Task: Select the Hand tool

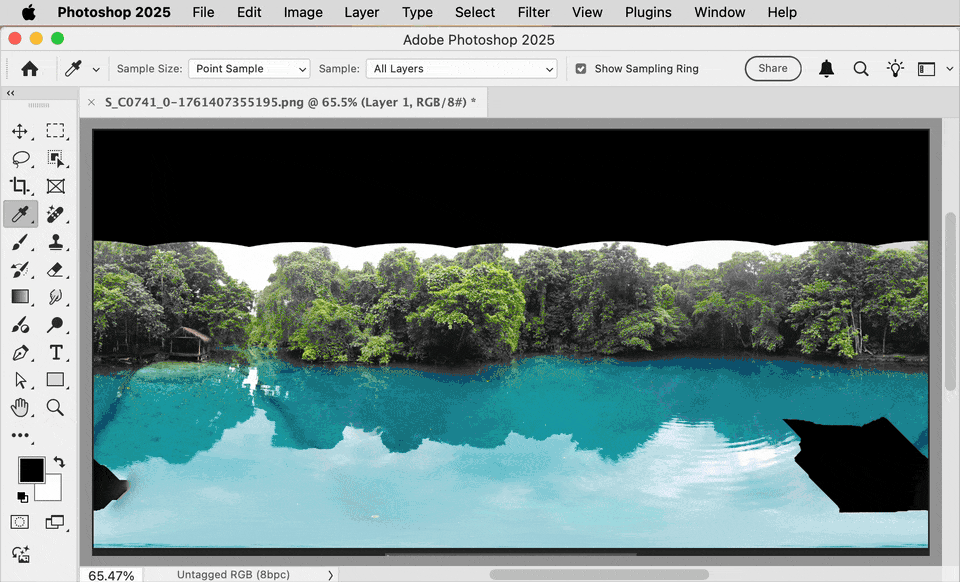Action: tap(21, 407)
